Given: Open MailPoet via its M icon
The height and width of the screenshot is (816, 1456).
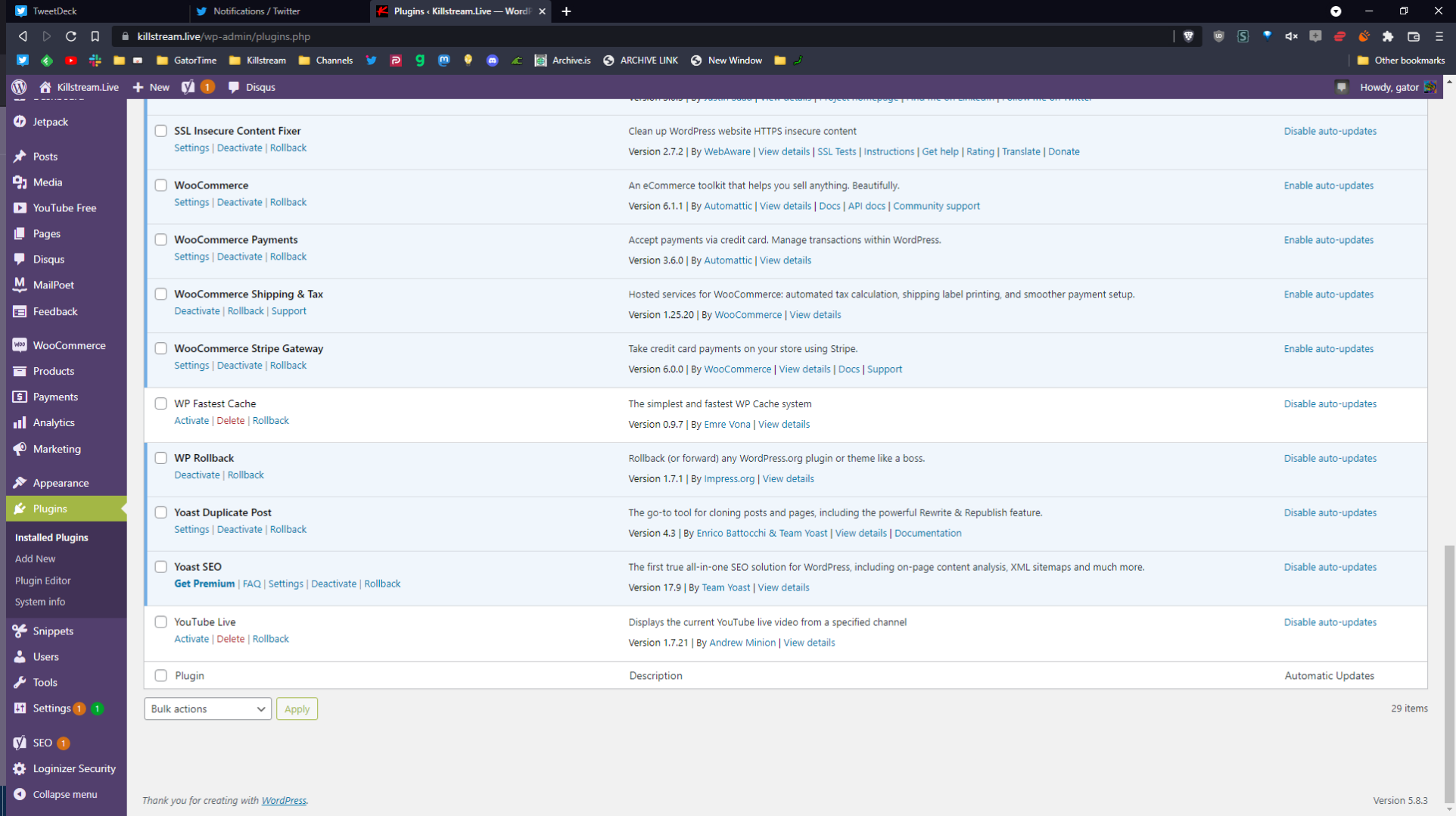Looking at the screenshot, I should [20, 285].
